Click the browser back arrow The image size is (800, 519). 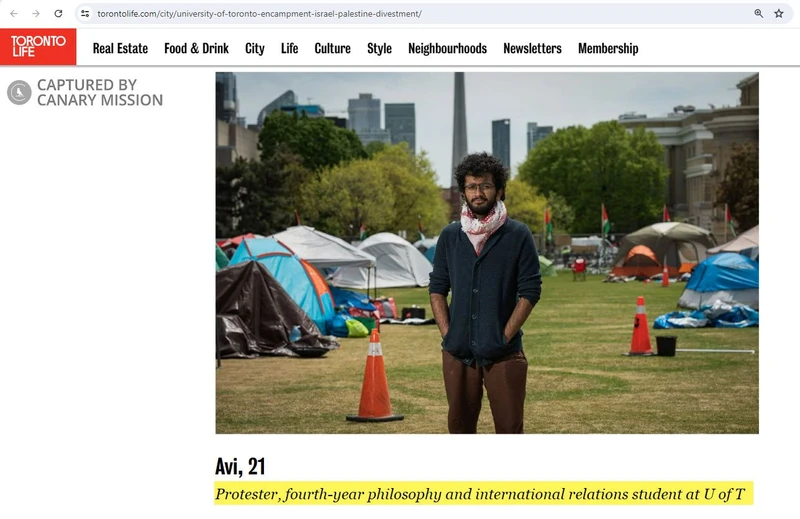point(14,14)
